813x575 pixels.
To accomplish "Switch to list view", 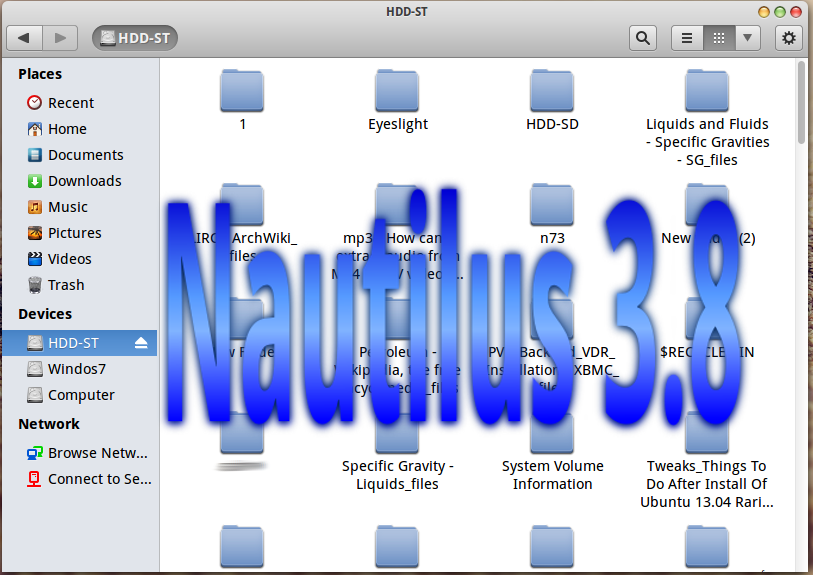I will coord(687,38).
